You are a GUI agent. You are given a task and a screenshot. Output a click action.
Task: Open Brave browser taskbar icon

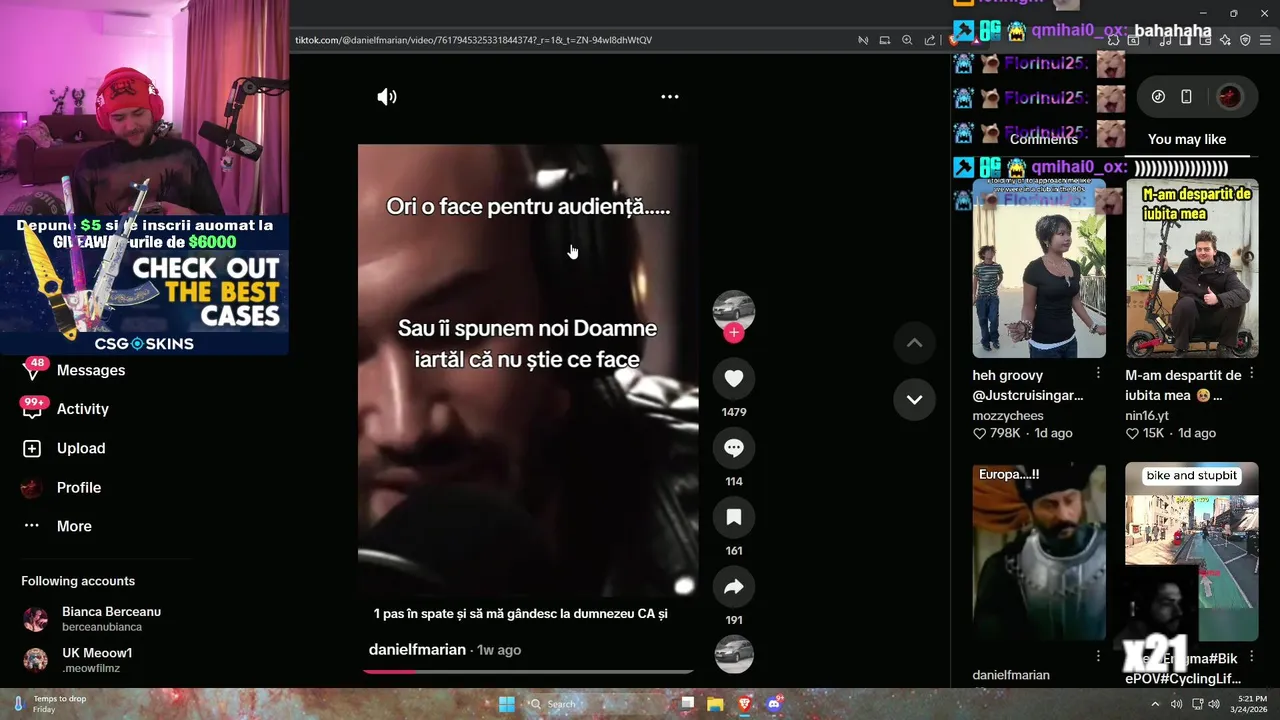744,704
